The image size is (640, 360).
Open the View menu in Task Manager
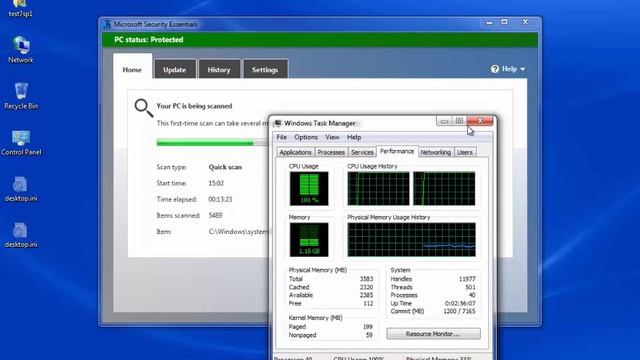(332, 137)
